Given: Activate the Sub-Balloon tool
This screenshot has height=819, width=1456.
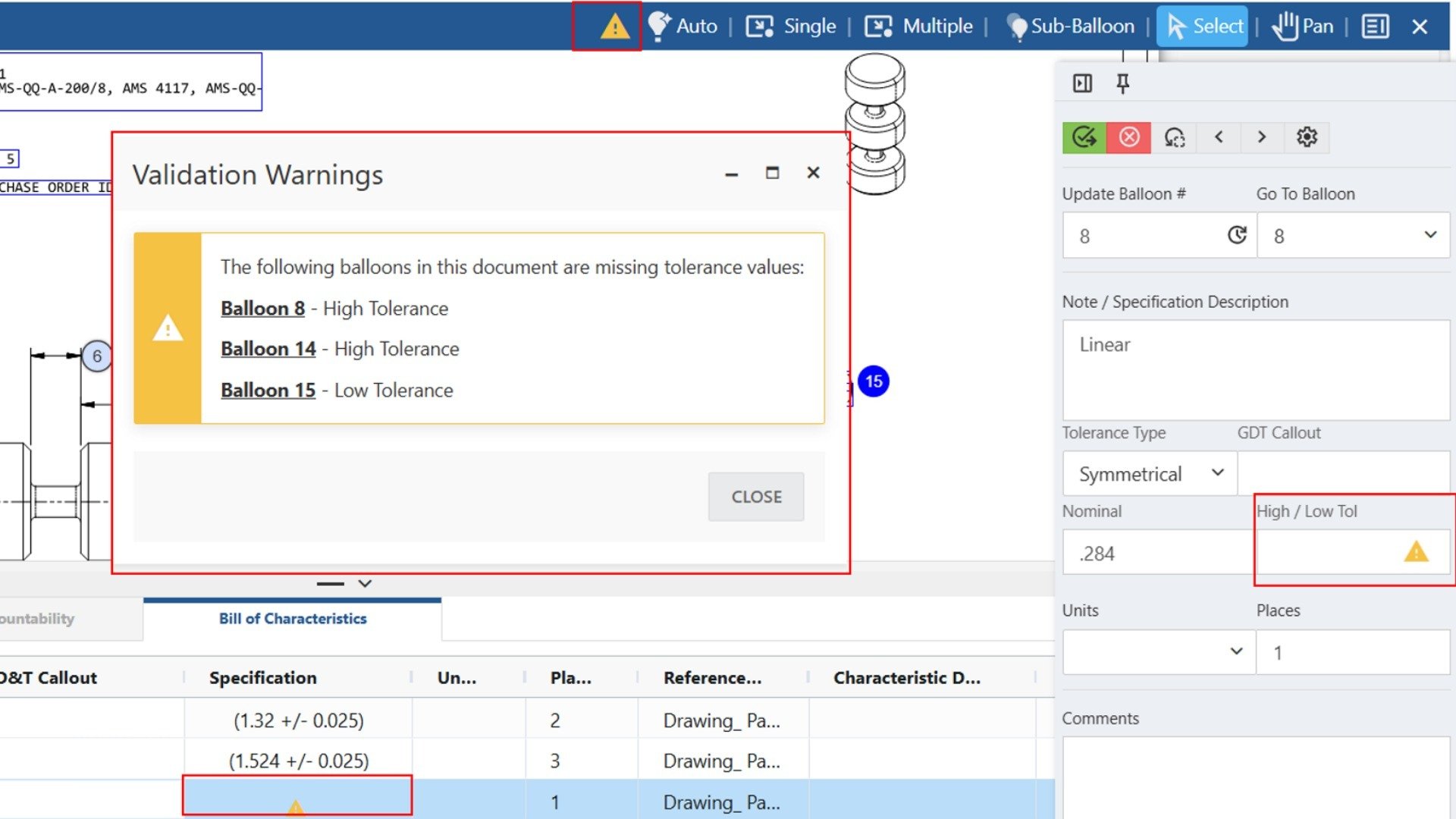Looking at the screenshot, I should point(1070,27).
